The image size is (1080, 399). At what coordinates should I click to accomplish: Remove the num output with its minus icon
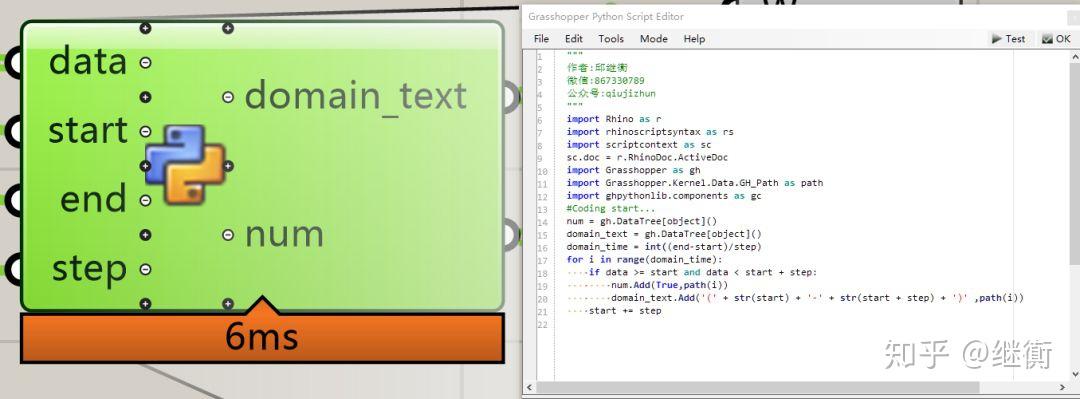coord(228,235)
